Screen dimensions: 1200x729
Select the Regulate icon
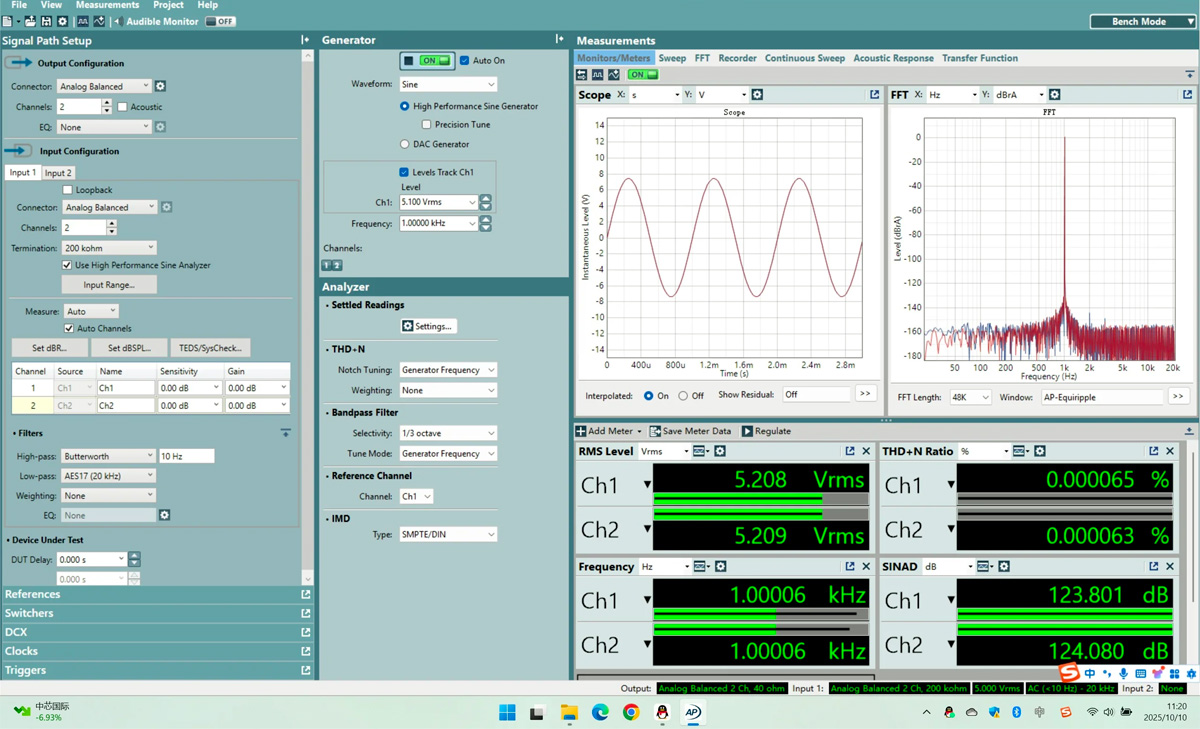[x=748, y=431]
